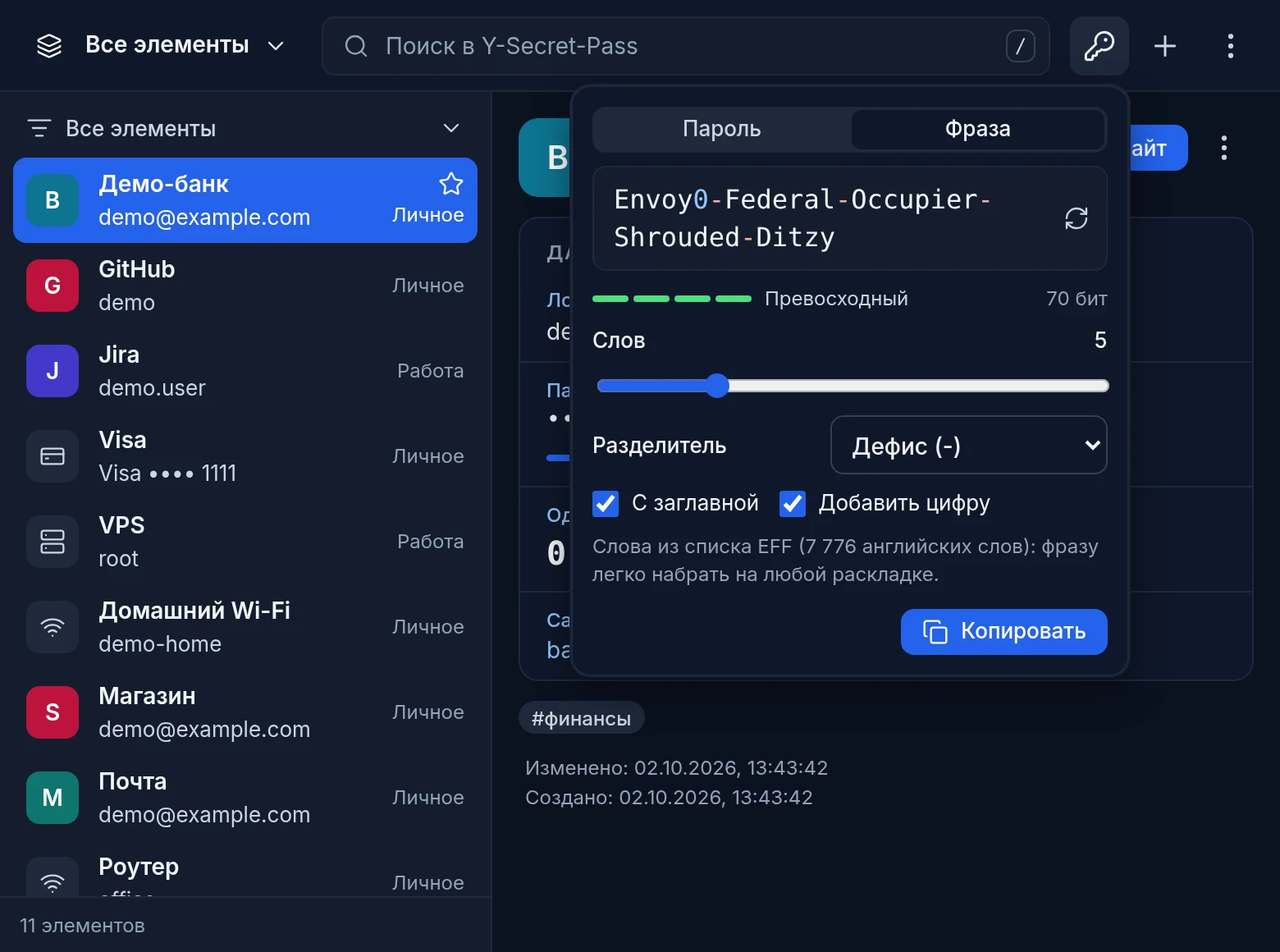
Task: Click the Visa card icon
Action: (x=53, y=456)
